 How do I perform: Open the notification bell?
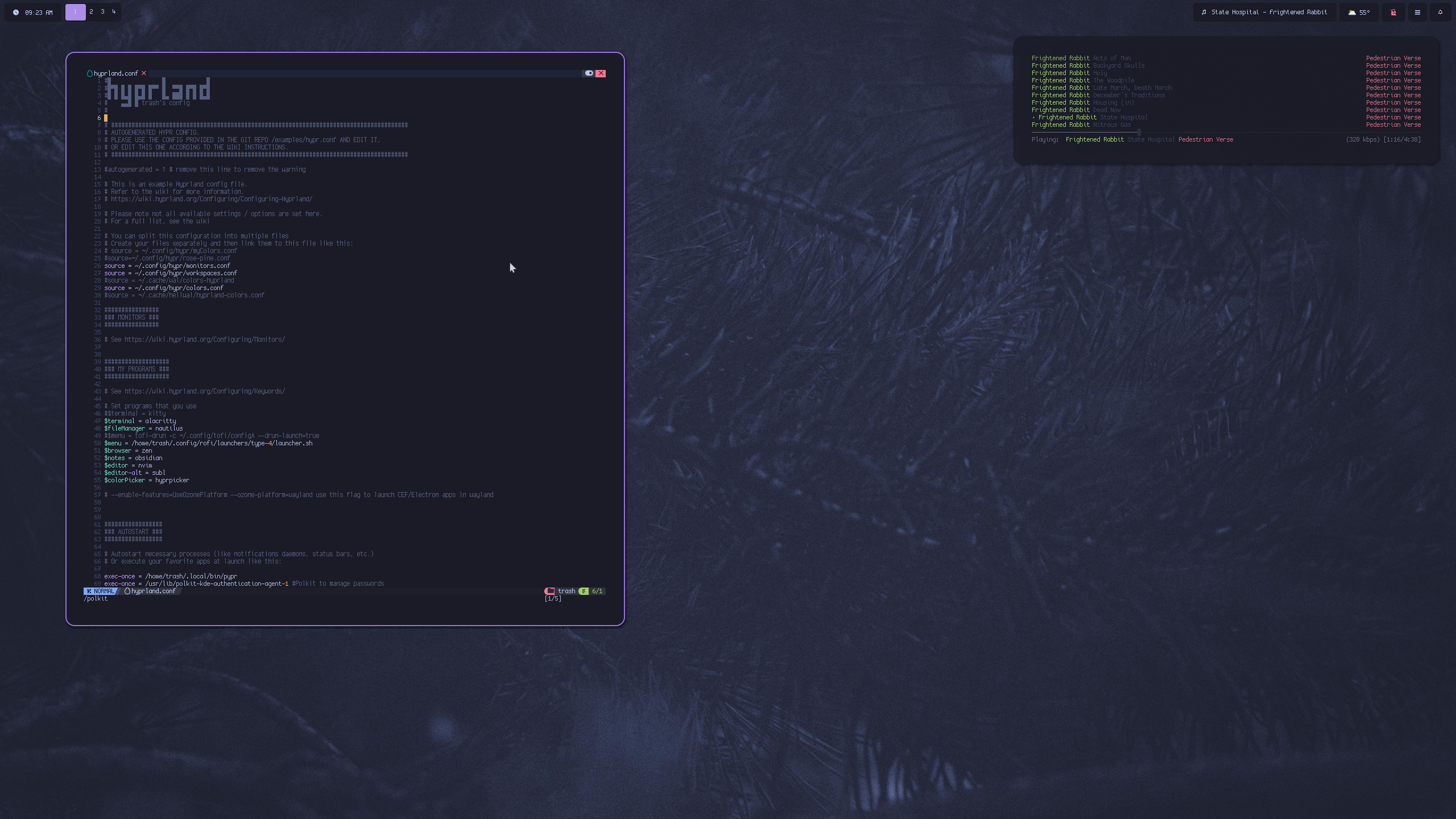[x=1440, y=12]
